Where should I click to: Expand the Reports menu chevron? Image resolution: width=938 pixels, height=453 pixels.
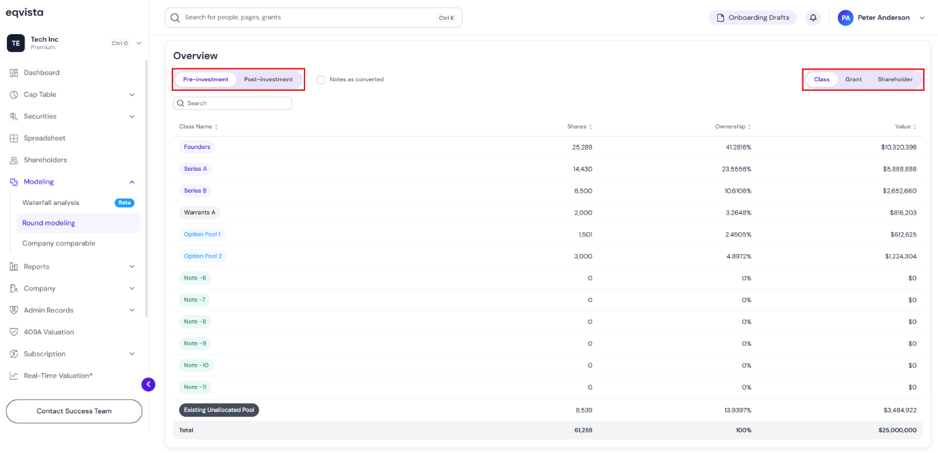click(132, 267)
